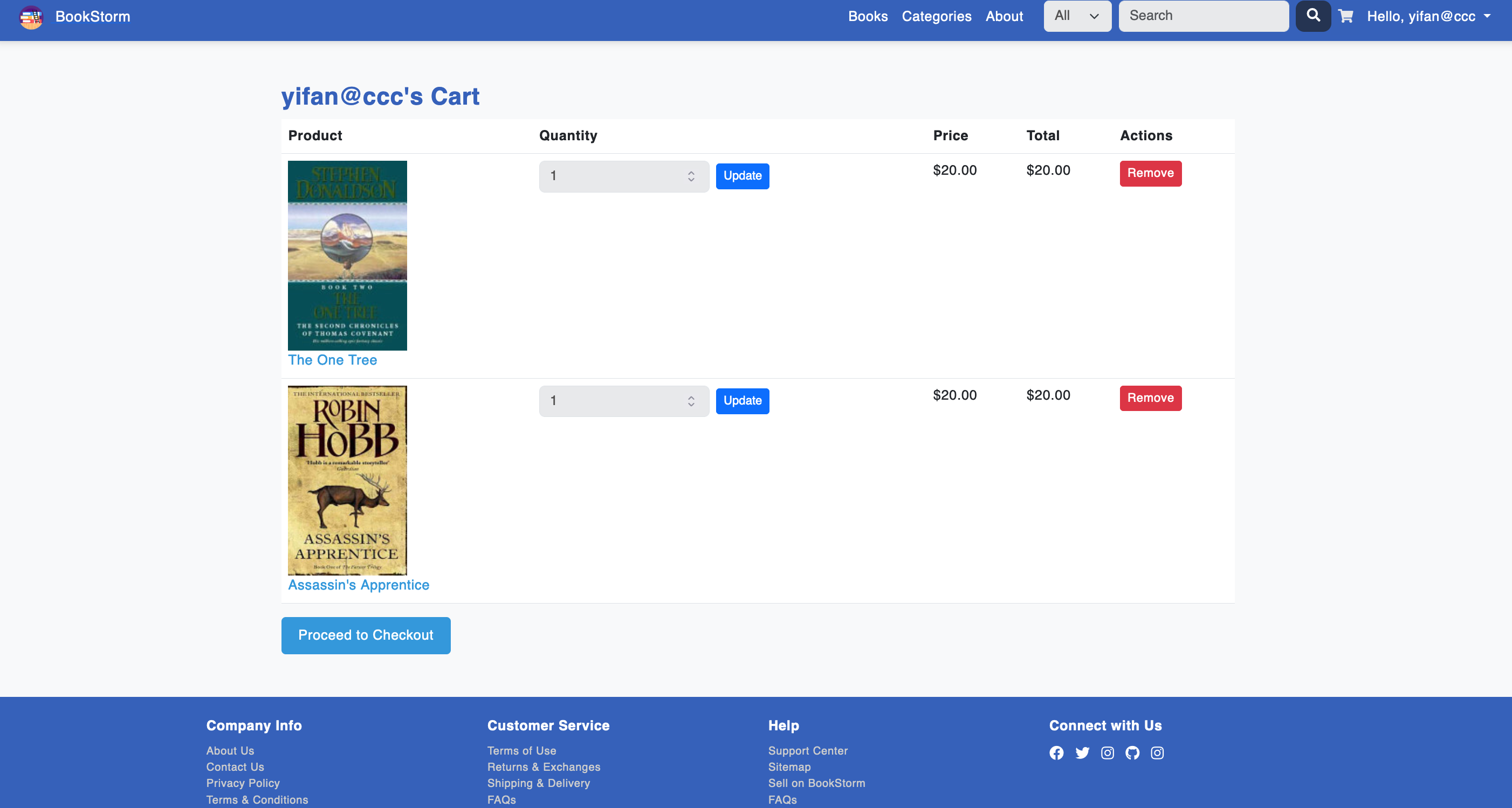Viewport: 1512px width, 808px height.
Task: Click the Customer Service footer heading
Action: (548, 726)
